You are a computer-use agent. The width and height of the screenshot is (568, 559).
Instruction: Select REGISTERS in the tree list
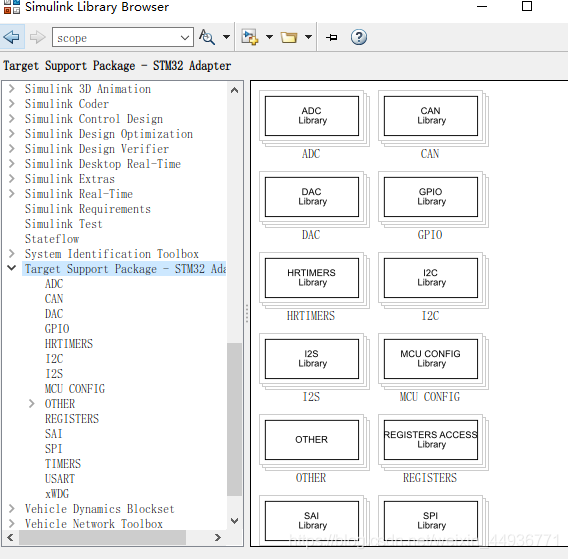(x=72, y=419)
